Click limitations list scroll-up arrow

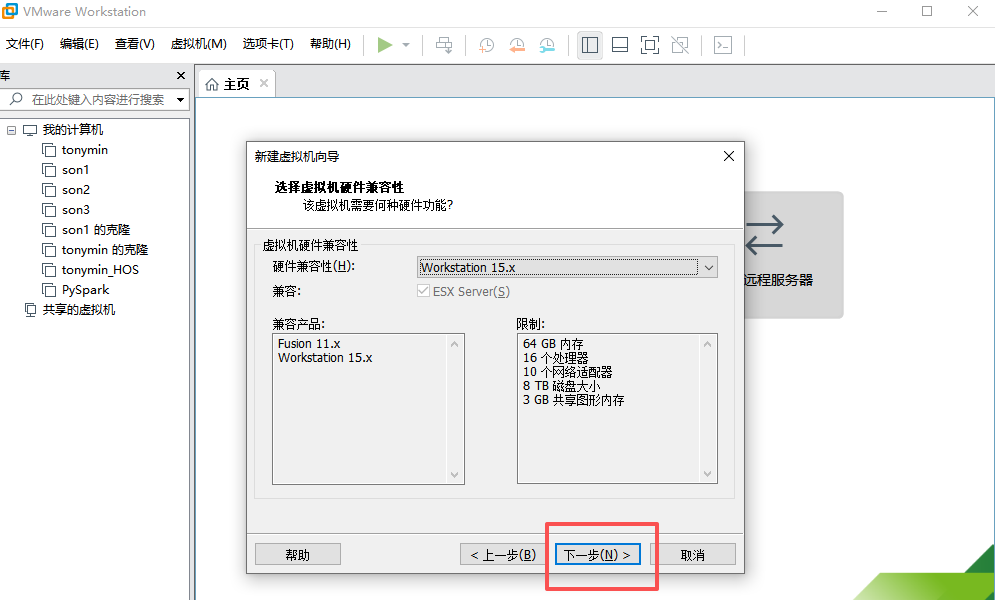708,344
